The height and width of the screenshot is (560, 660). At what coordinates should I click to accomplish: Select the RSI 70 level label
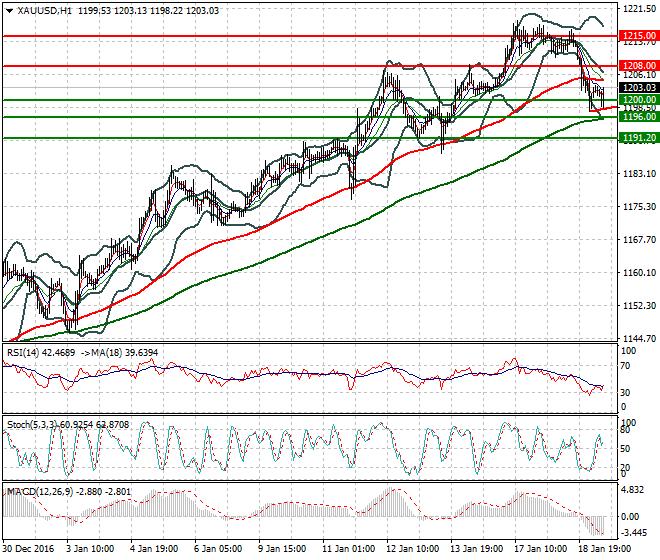625,365
